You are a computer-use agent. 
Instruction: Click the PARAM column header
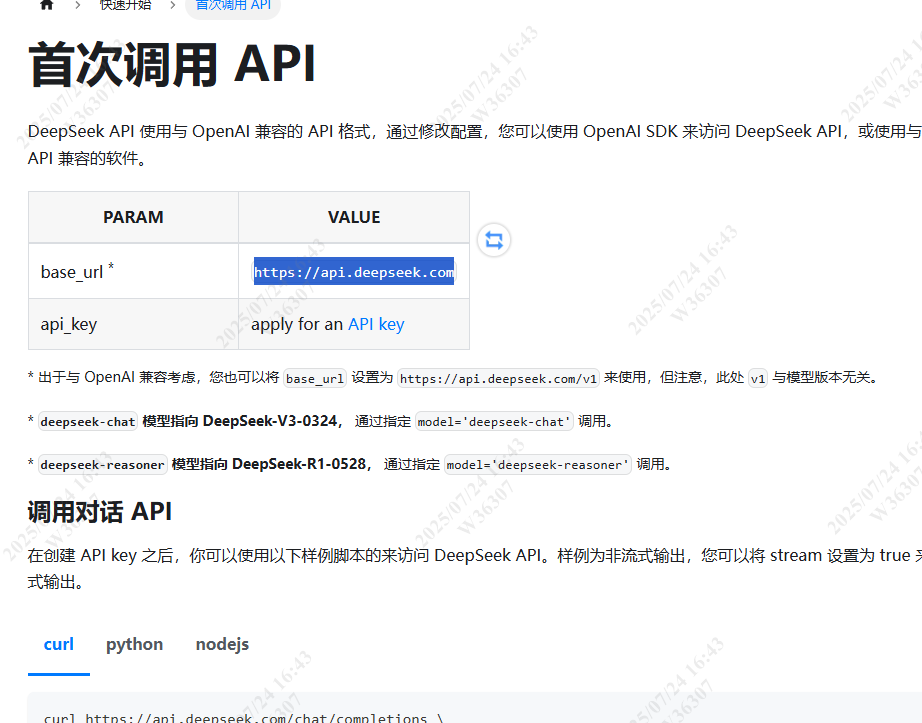(x=133, y=217)
